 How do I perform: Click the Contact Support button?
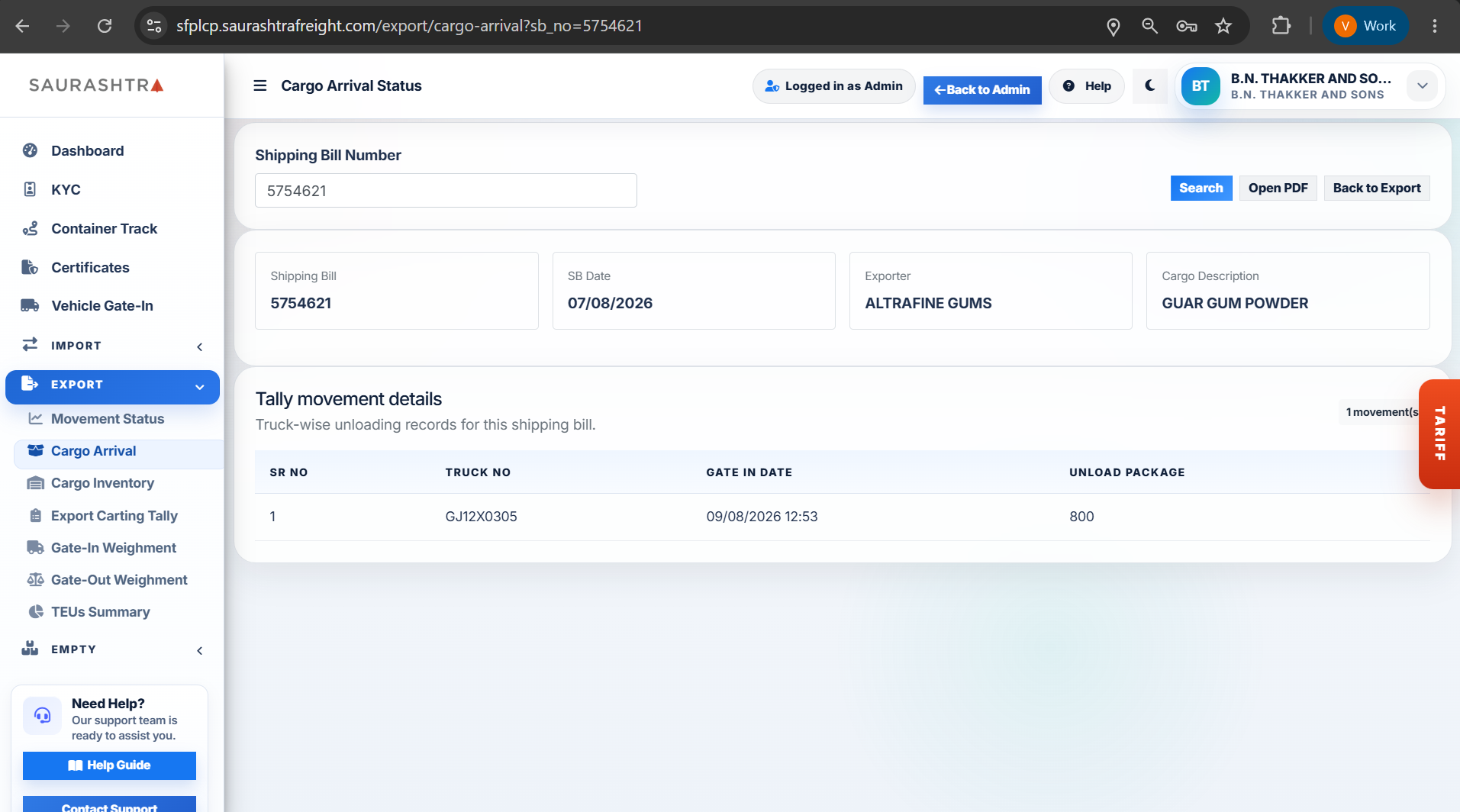coord(109,804)
